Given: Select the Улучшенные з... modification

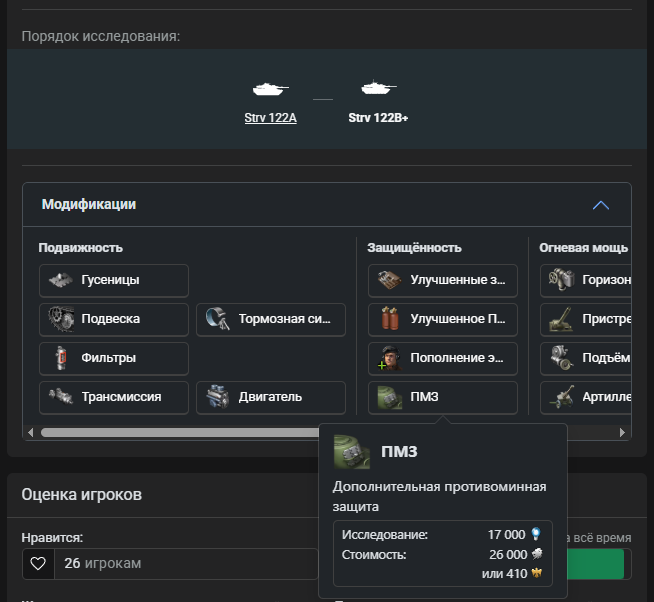Looking at the screenshot, I should click(443, 280).
